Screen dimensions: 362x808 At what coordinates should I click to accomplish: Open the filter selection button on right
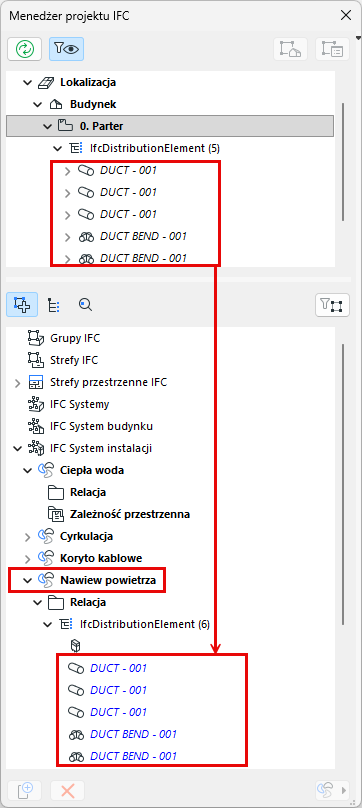click(x=332, y=305)
